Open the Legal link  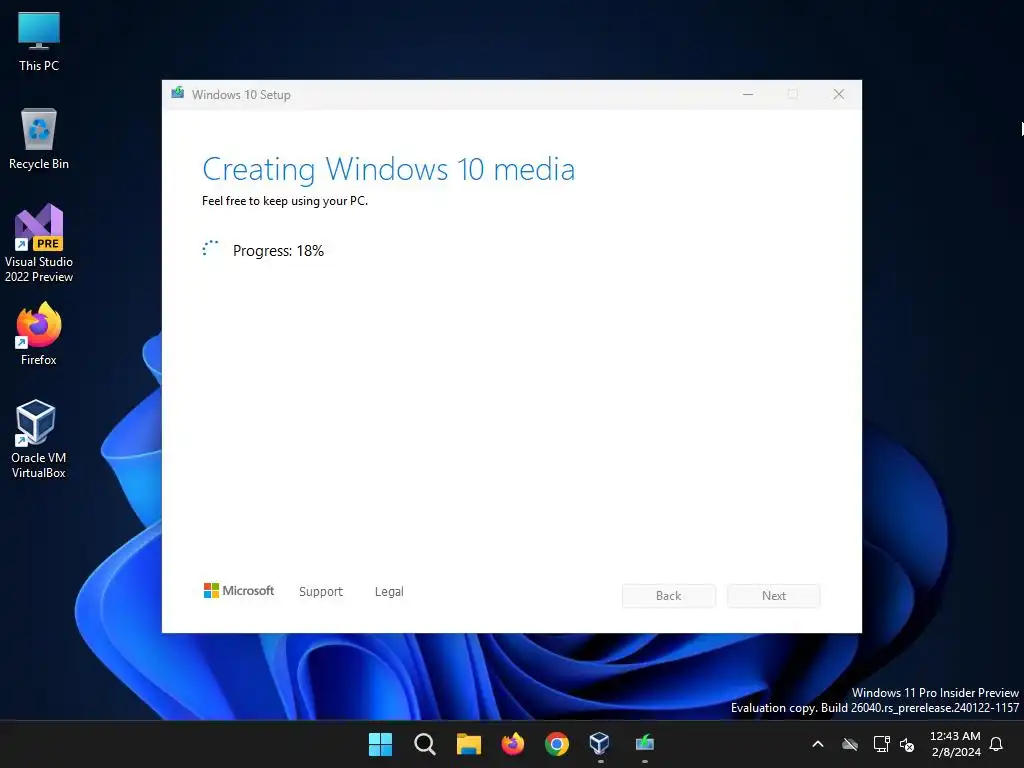click(x=389, y=591)
